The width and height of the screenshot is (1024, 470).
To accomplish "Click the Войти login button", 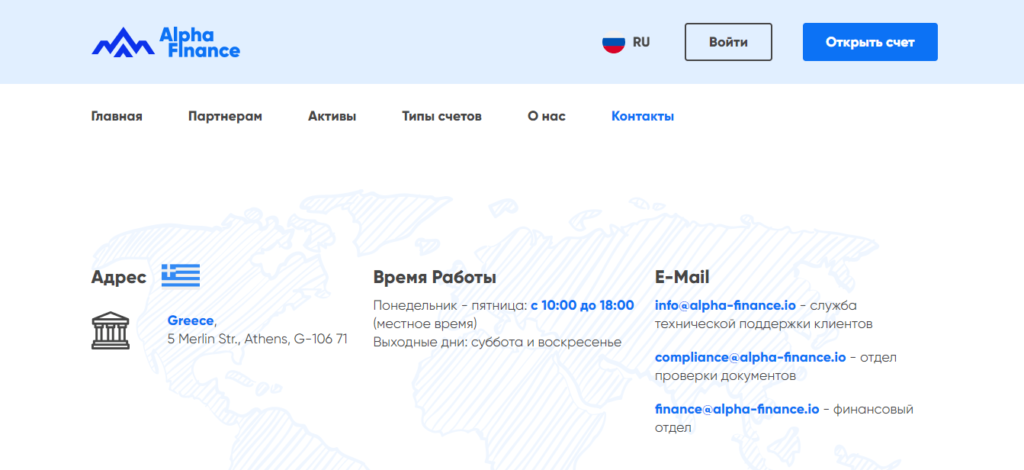I will [728, 42].
